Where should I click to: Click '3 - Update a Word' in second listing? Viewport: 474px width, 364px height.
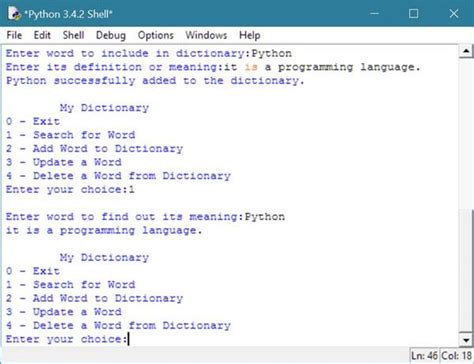coord(63,312)
